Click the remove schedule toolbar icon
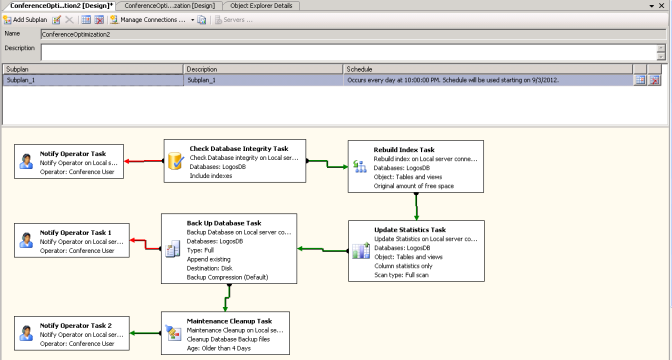The width and height of the screenshot is (672, 360). [x=99, y=20]
